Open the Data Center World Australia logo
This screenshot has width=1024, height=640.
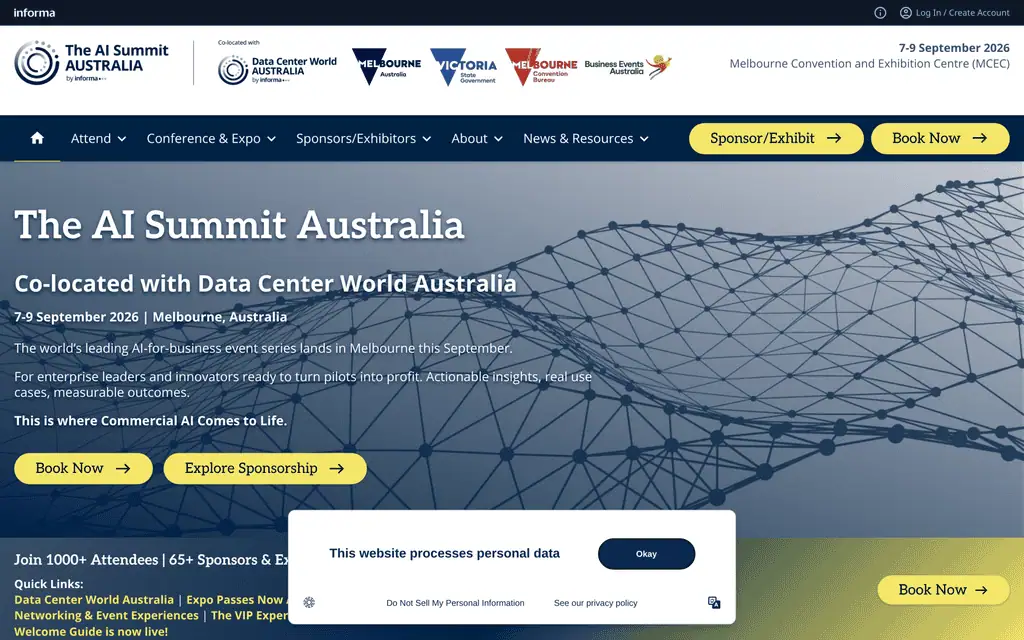pyautogui.click(x=277, y=69)
